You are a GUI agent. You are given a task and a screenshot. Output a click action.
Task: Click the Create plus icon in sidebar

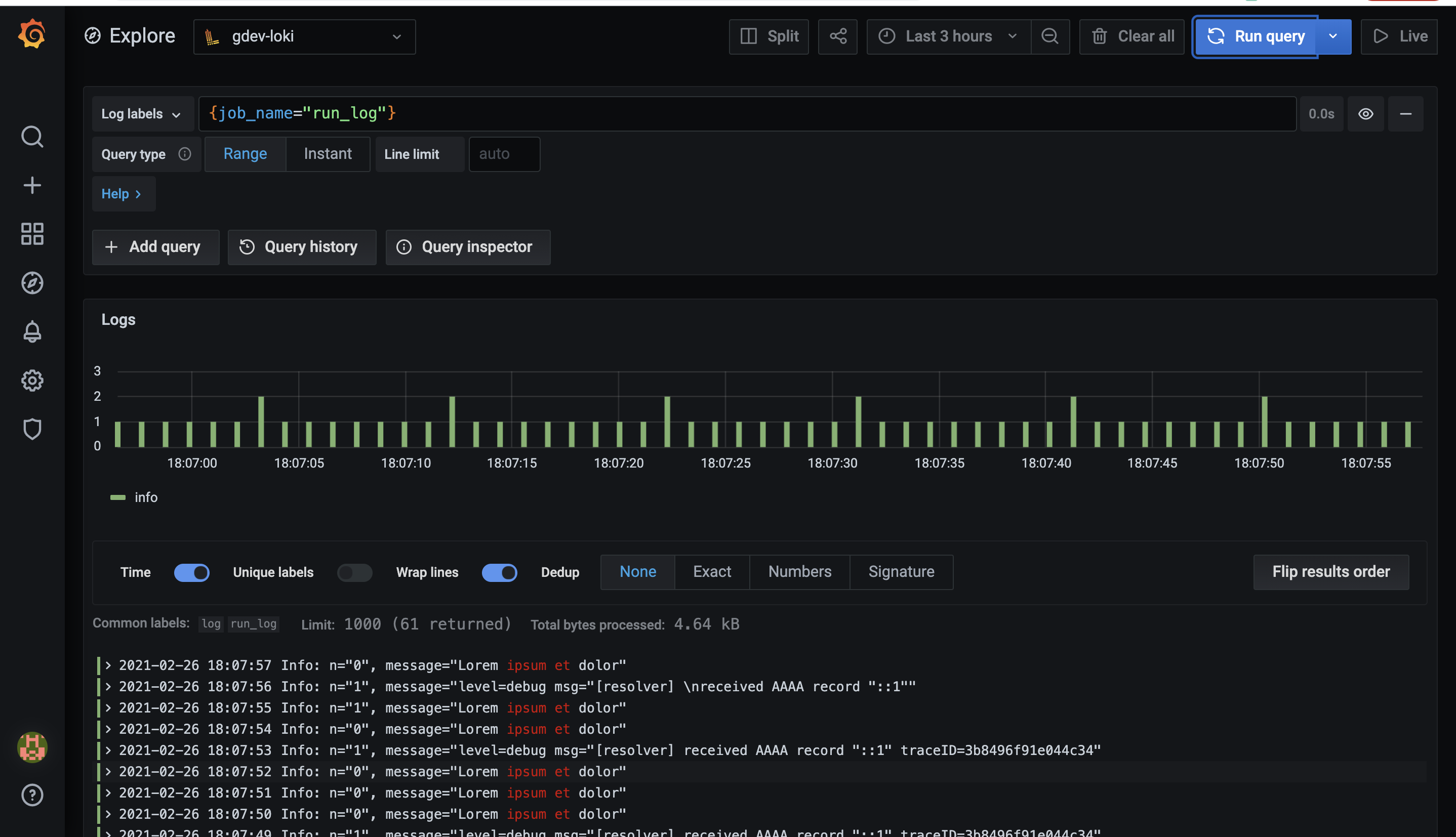pyautogui.click(x=32, y=185)
